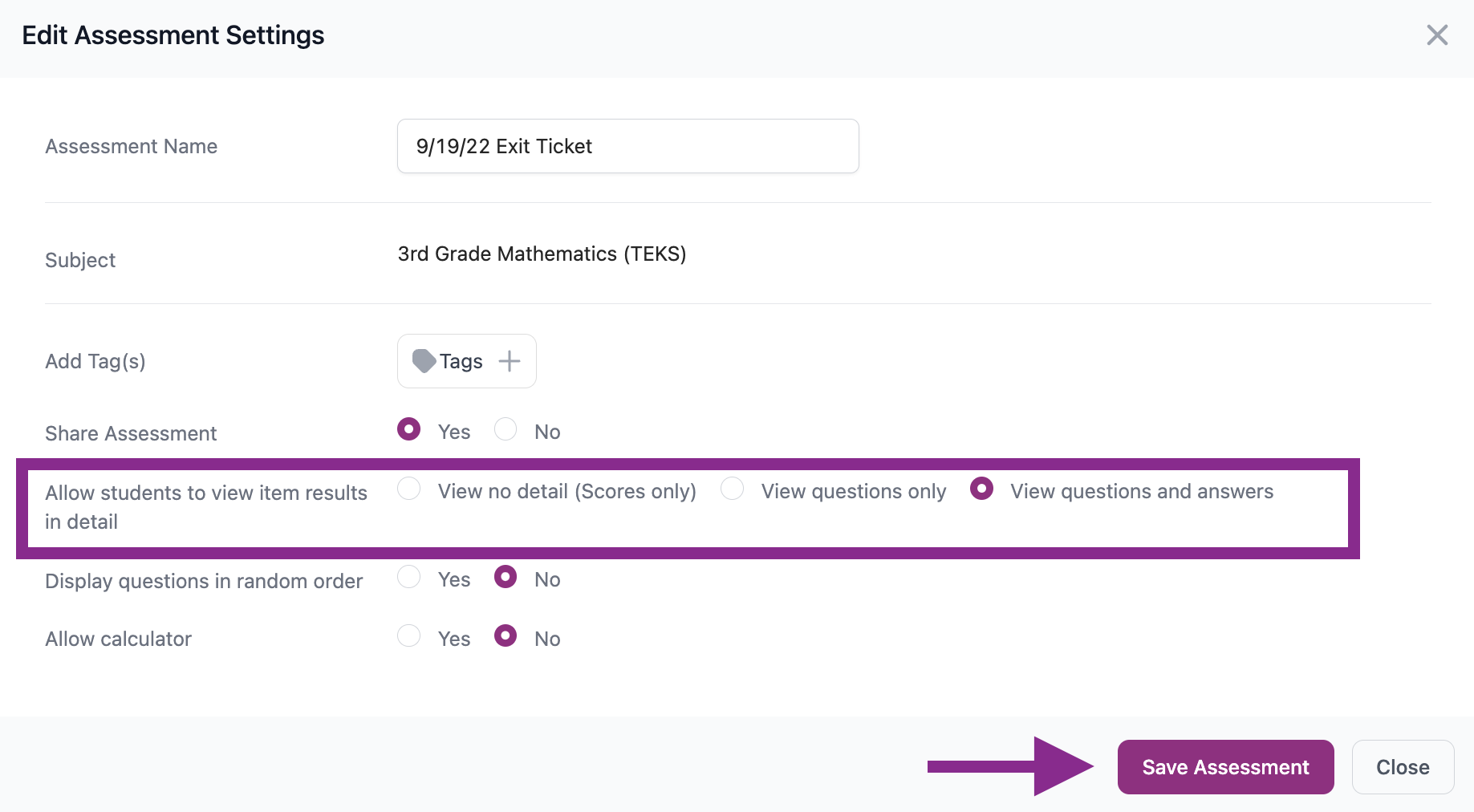Select No for Allow calculator
The image size is (1474, 812).
click(506, 636)
